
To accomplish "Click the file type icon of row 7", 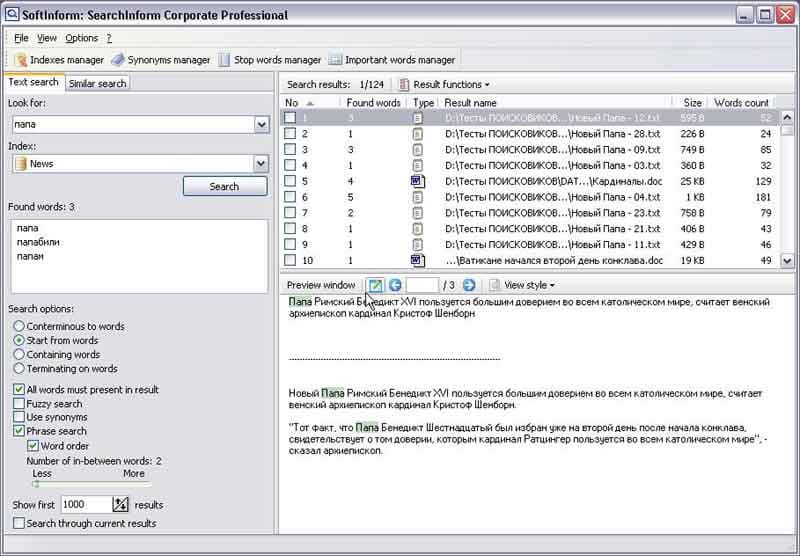I will pos(417,213).
